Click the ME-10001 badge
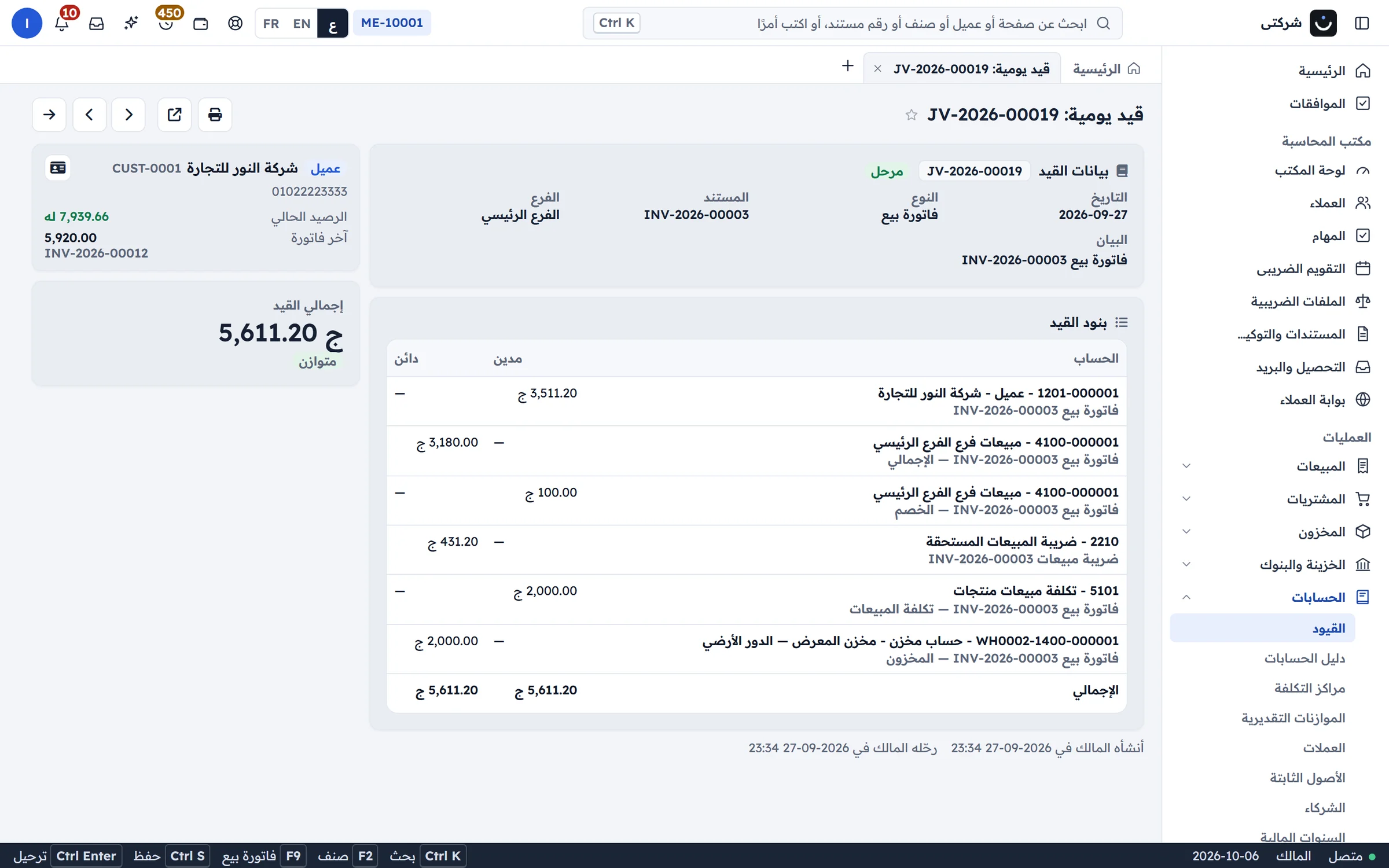 392,23
